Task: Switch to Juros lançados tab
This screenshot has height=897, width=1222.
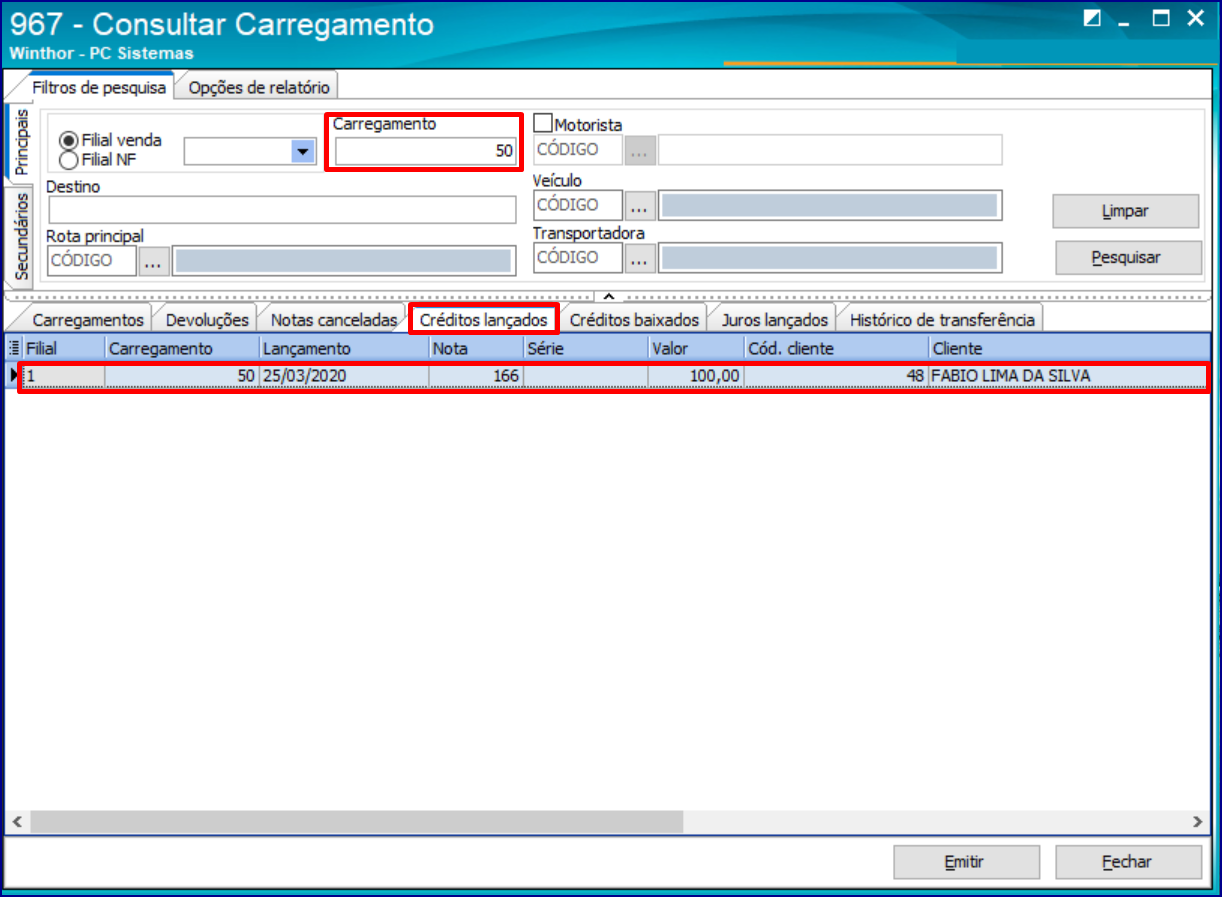Action: click(x=775, y=320)
